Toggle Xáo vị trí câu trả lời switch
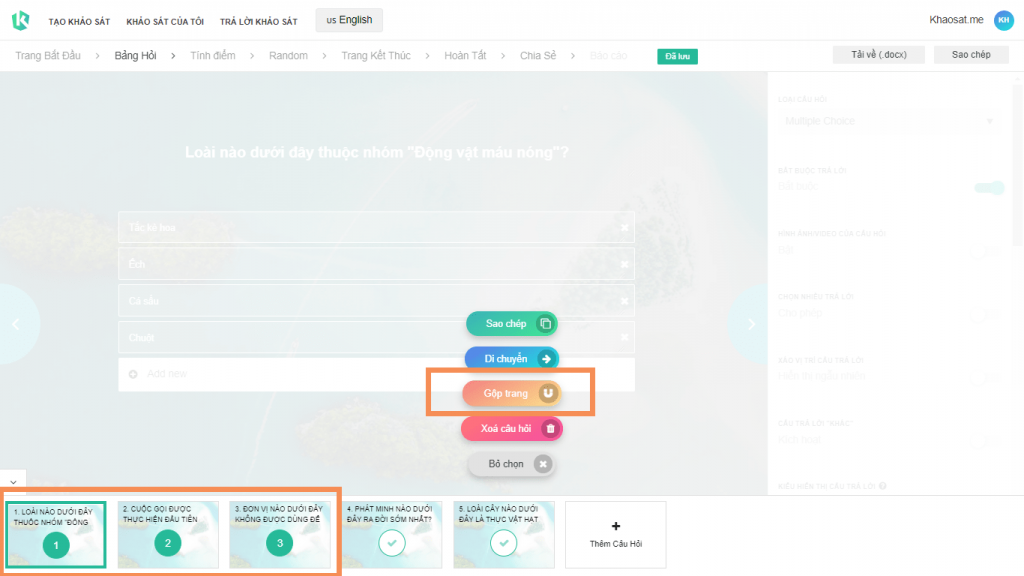Viewport: 1024px width, 576px height. 986,377
